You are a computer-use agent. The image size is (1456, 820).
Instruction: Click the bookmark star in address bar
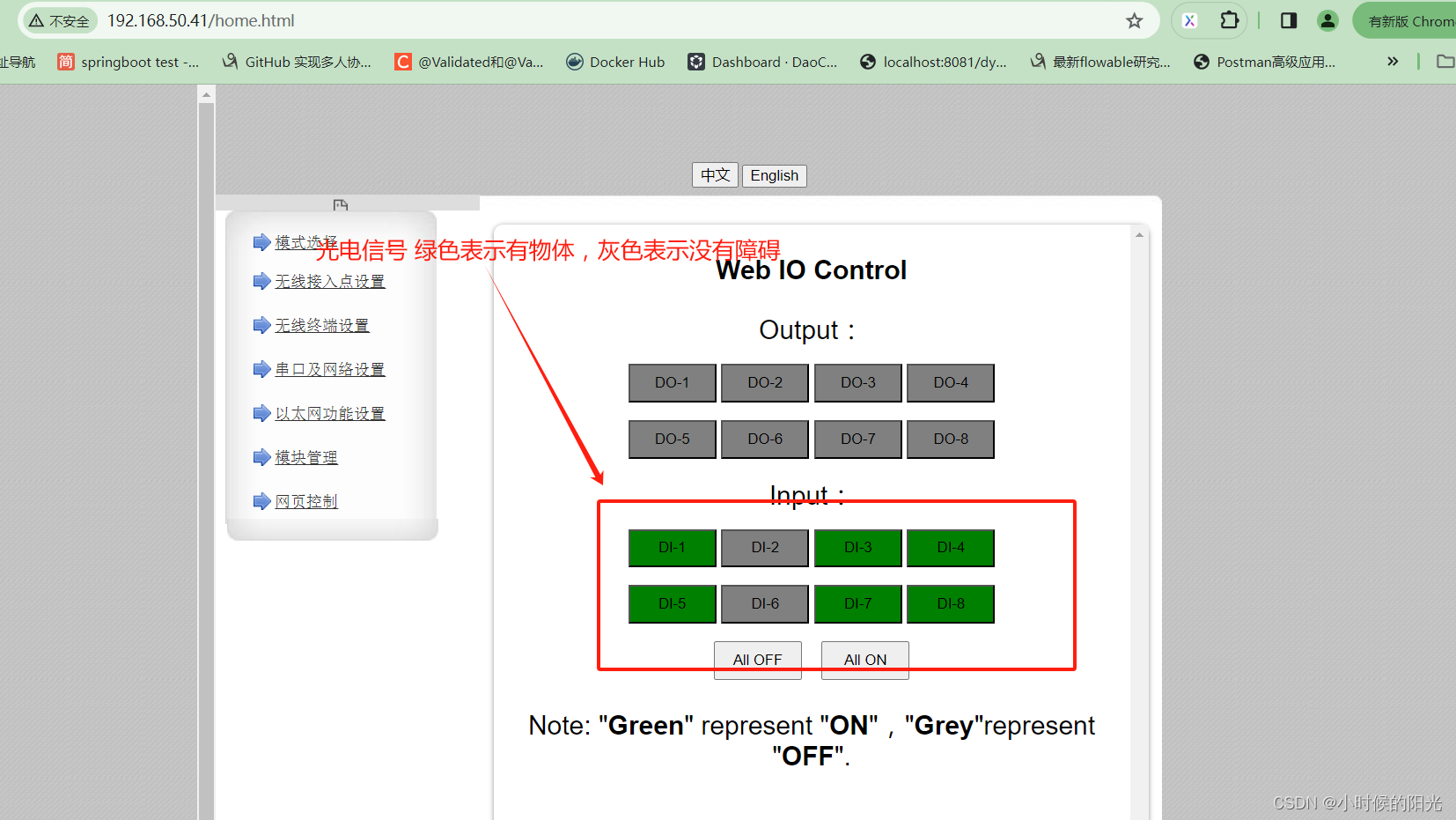click(x=1134, y=20)
